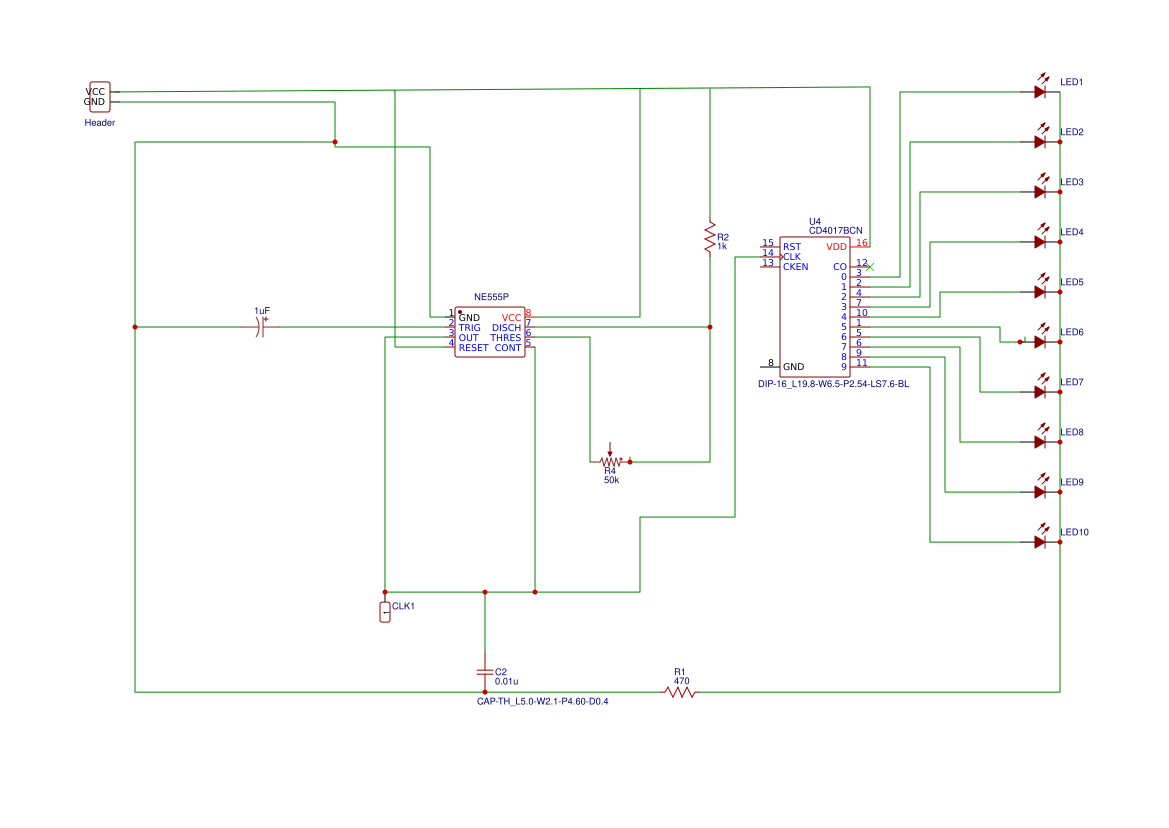Viewport: 1169px width, 828px height.
Task: Click the RST pin label on CD4017BCN
Action: (x=792, y=247)
